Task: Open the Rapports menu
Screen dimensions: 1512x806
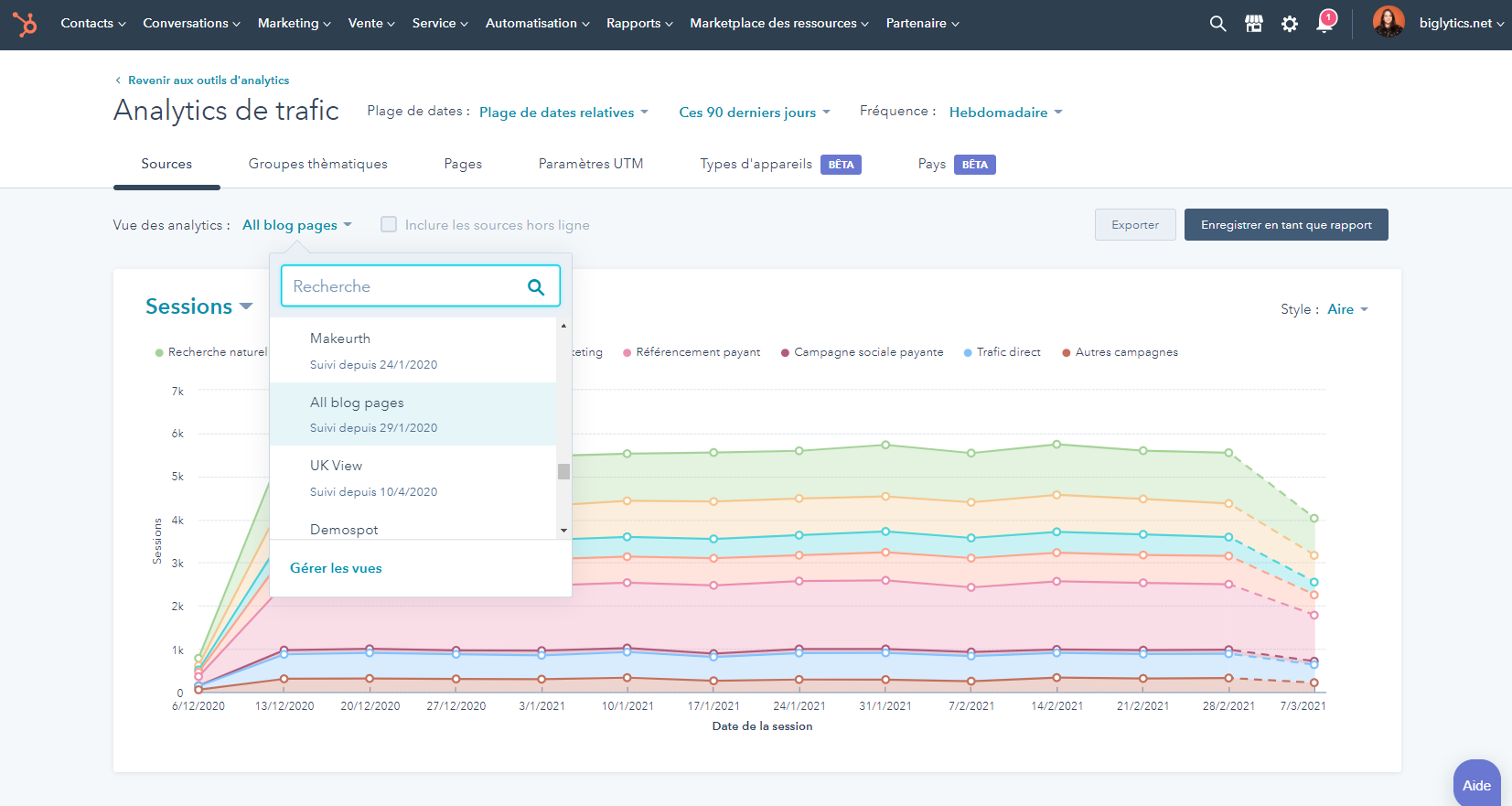Action: tap(638, 24)
